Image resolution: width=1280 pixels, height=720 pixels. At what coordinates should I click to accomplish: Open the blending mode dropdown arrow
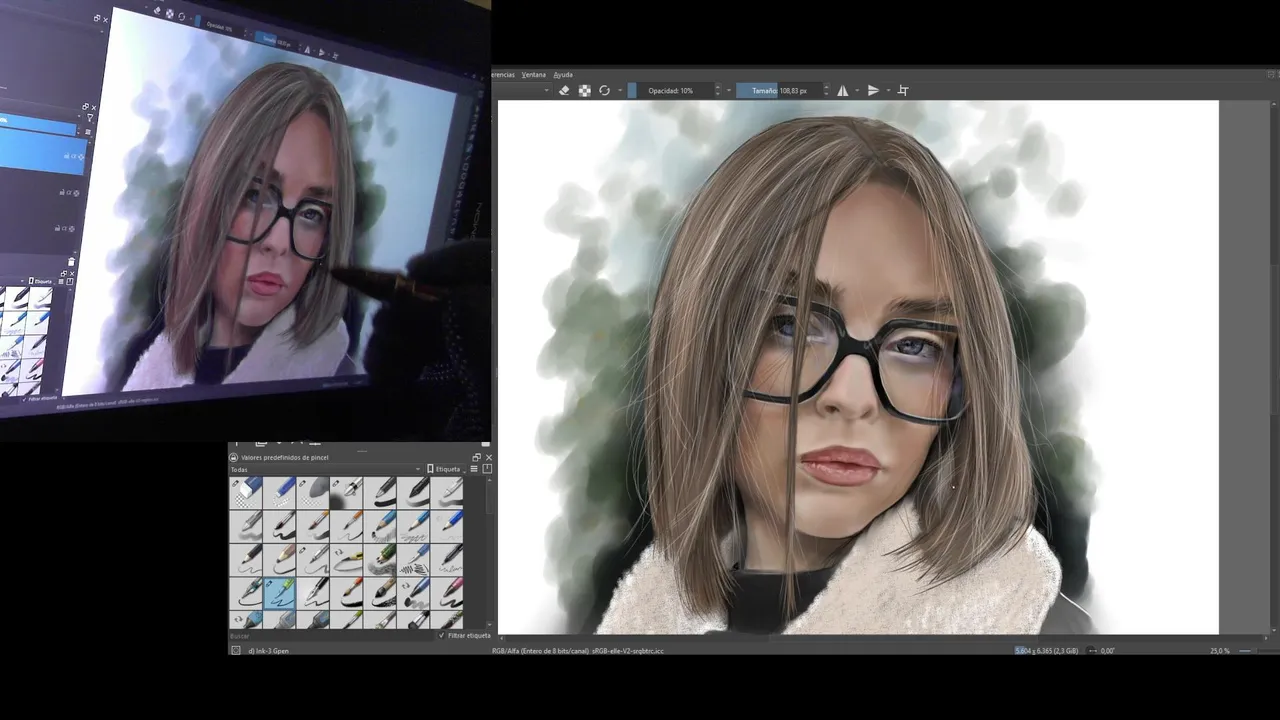[x=547, y=90]
